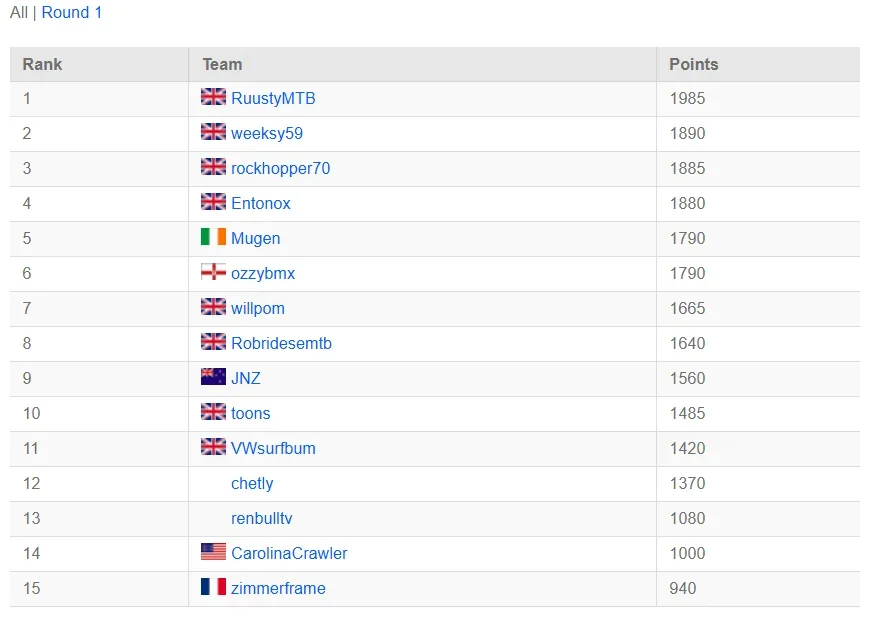
Task: Open the rockhopper70 team page
Action: (281, 169)
